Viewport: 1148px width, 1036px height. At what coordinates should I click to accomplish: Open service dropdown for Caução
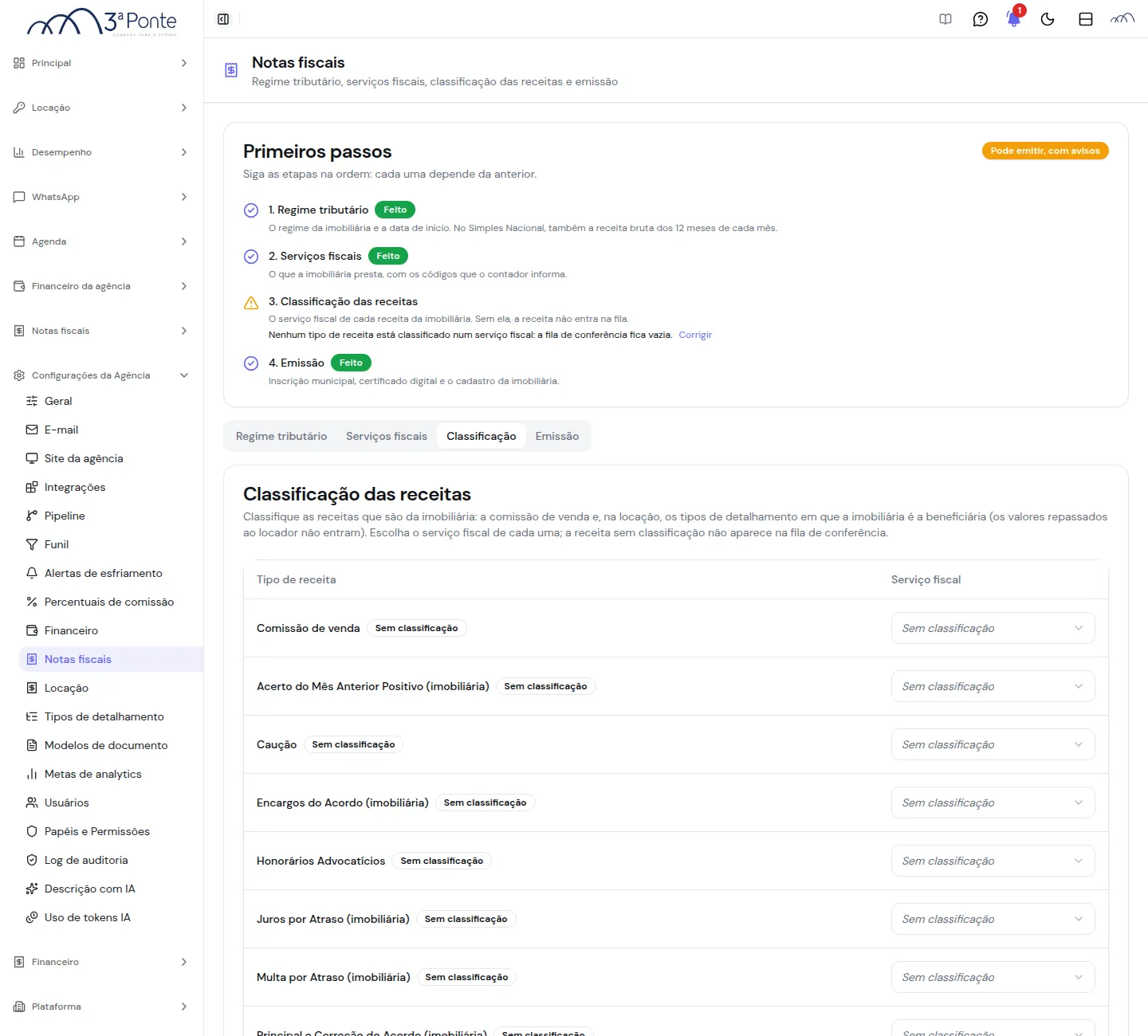[x=993, y=744]
